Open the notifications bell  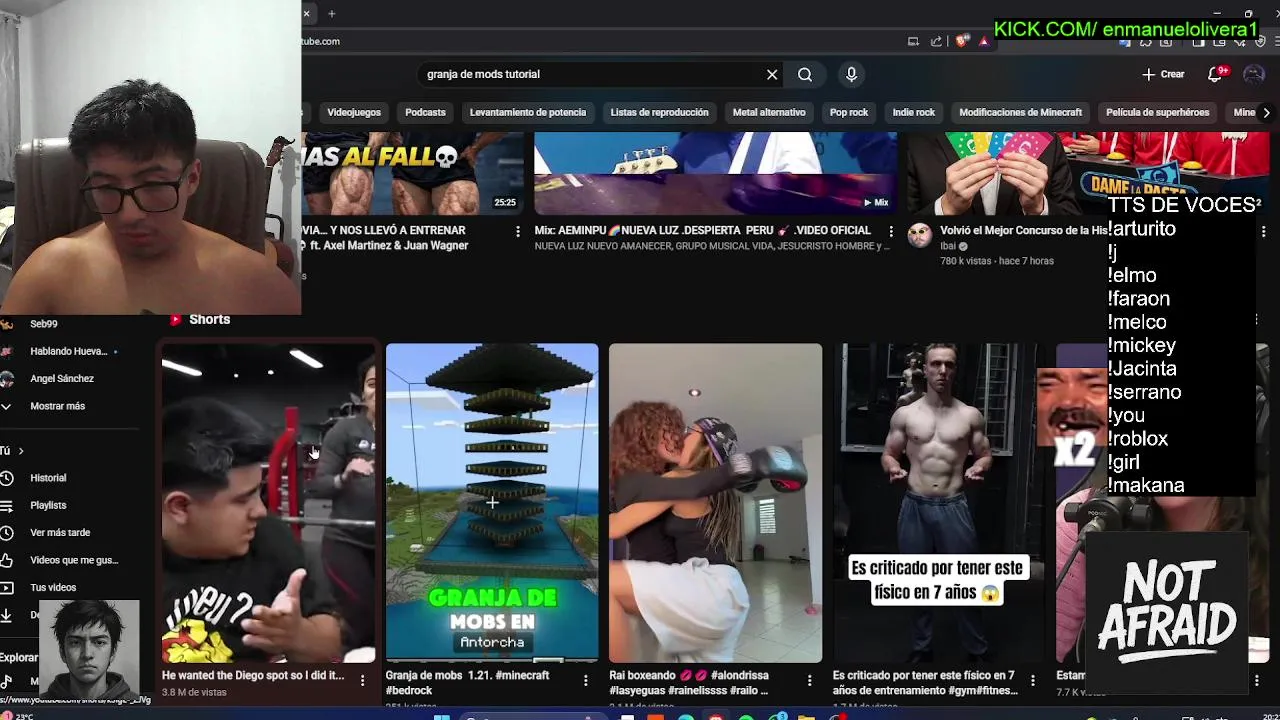(x=1216, y=74)
